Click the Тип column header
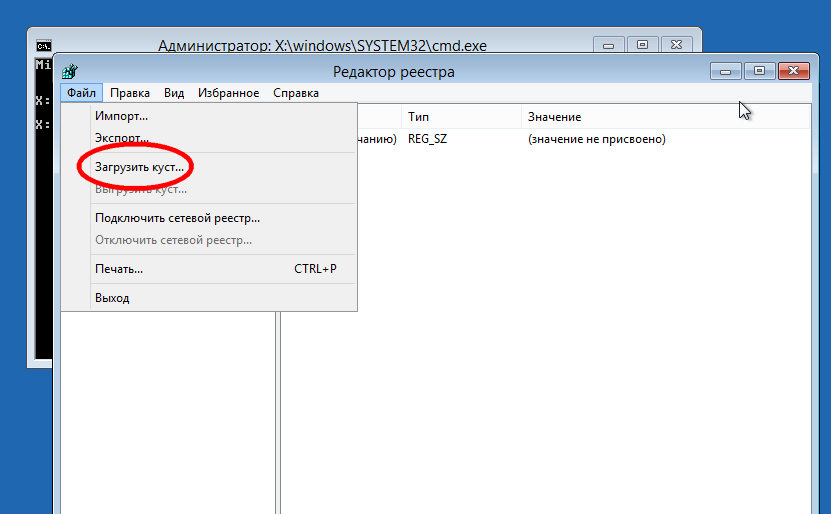The height and width of the screenshot is (514, 831). pos(461,117)
